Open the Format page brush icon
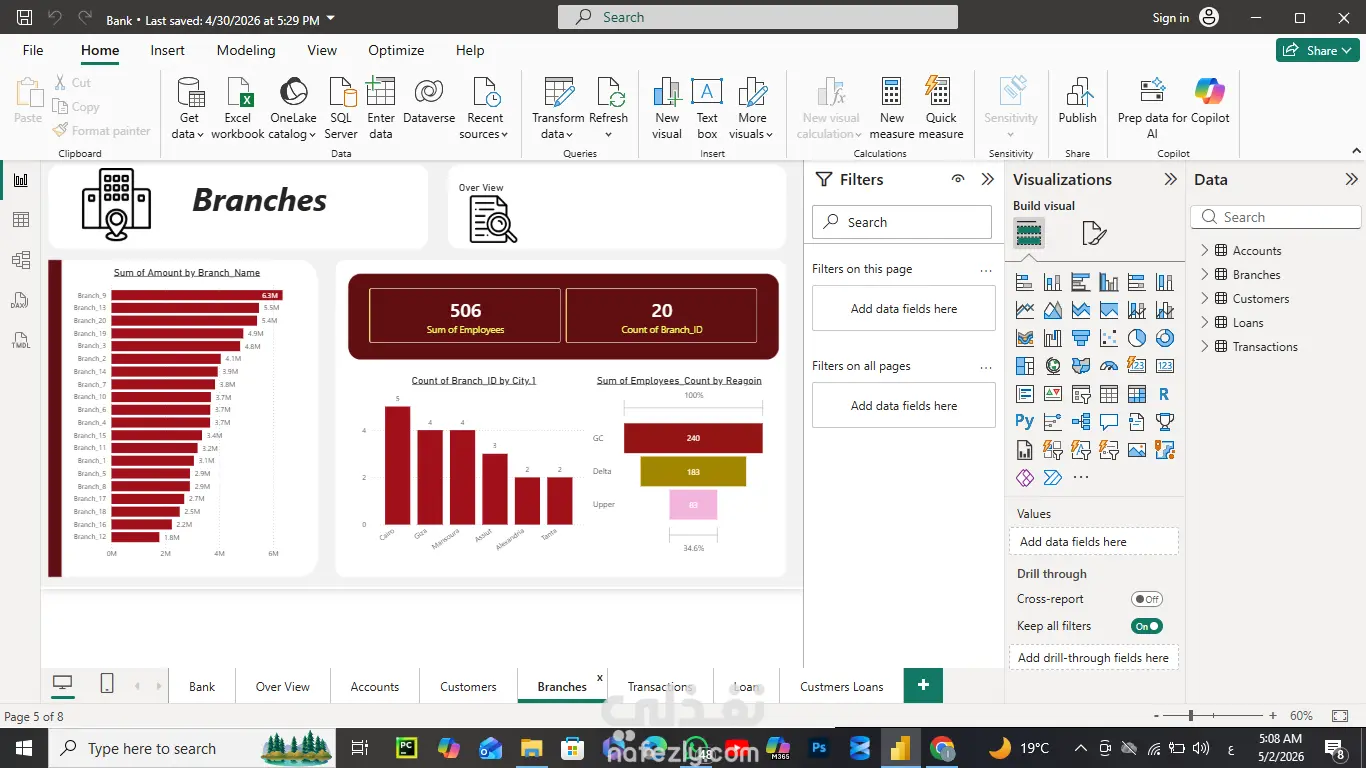1366x768 pixels. coord(1094,234)
